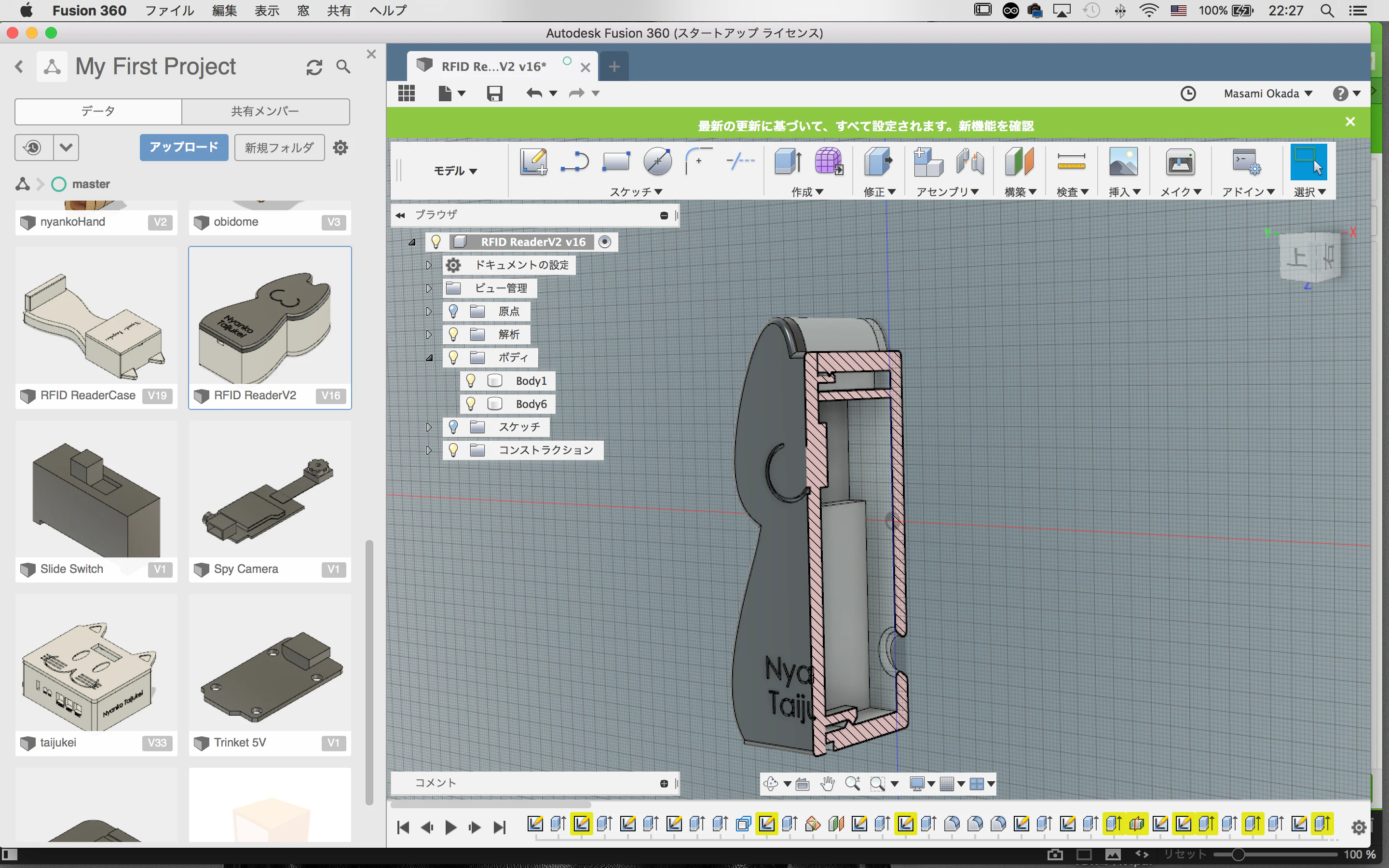The height and width of the screenshot is (868, 1389).
Task: Search the data panel with magnifier icon
Action: tap(343, 67)
